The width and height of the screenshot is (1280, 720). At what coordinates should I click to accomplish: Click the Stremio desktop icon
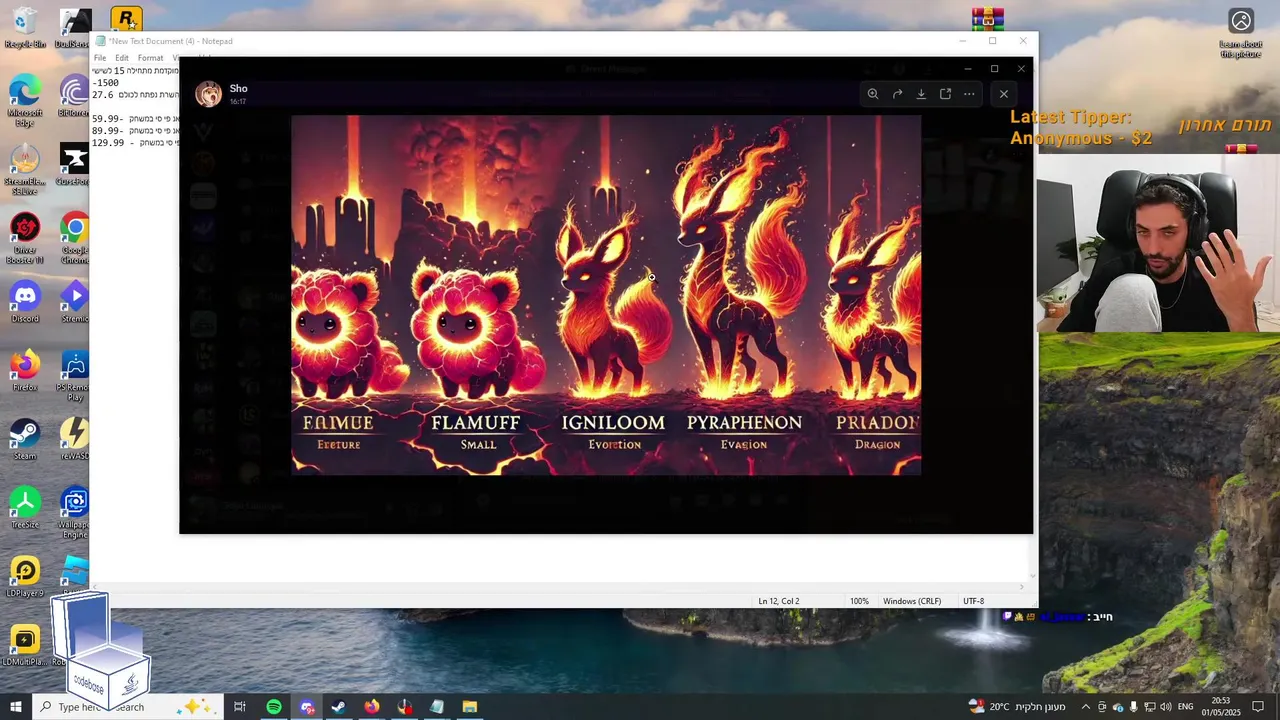(x=74, y=302)
